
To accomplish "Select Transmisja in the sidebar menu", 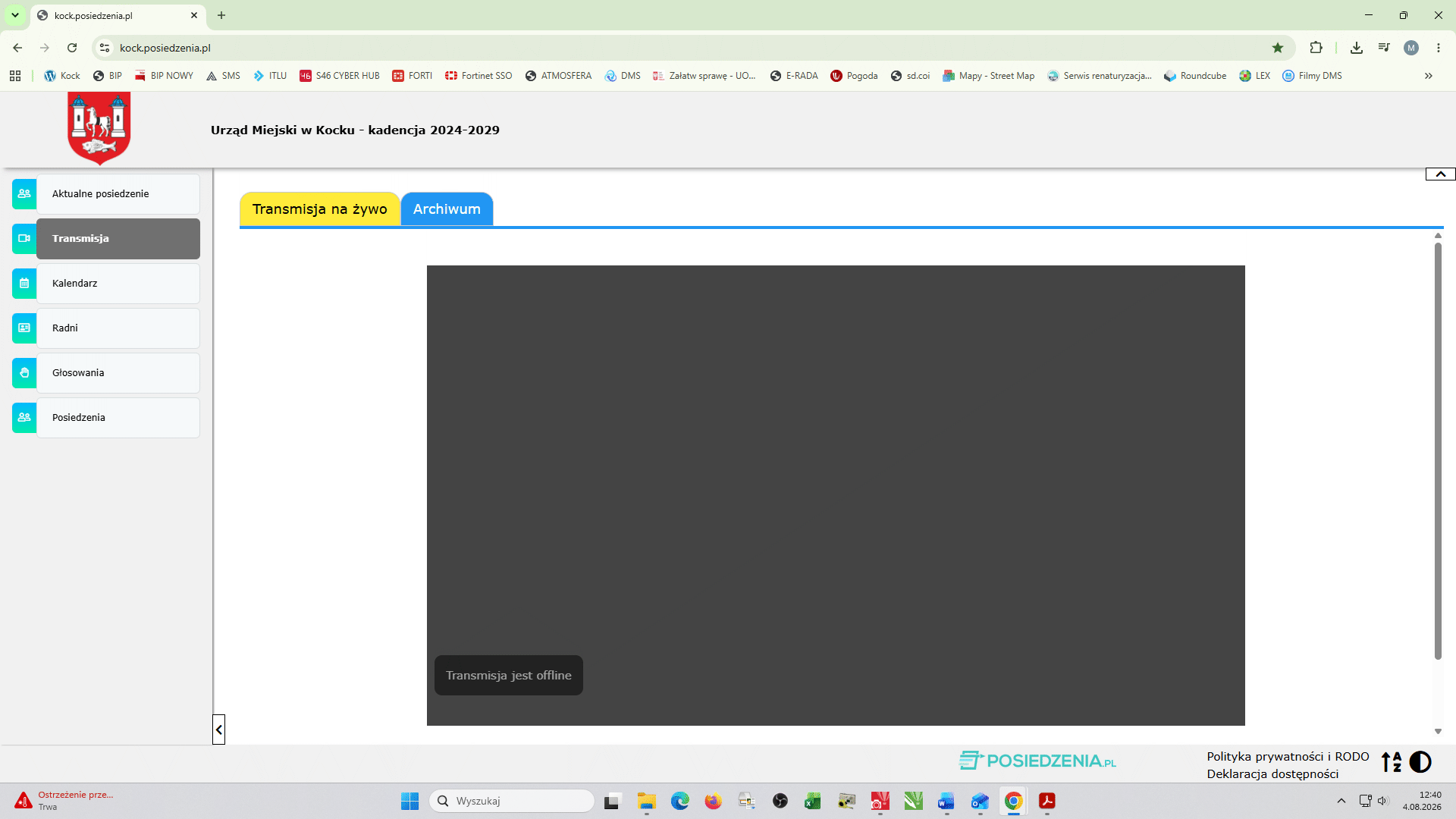I will coord(118,239).
